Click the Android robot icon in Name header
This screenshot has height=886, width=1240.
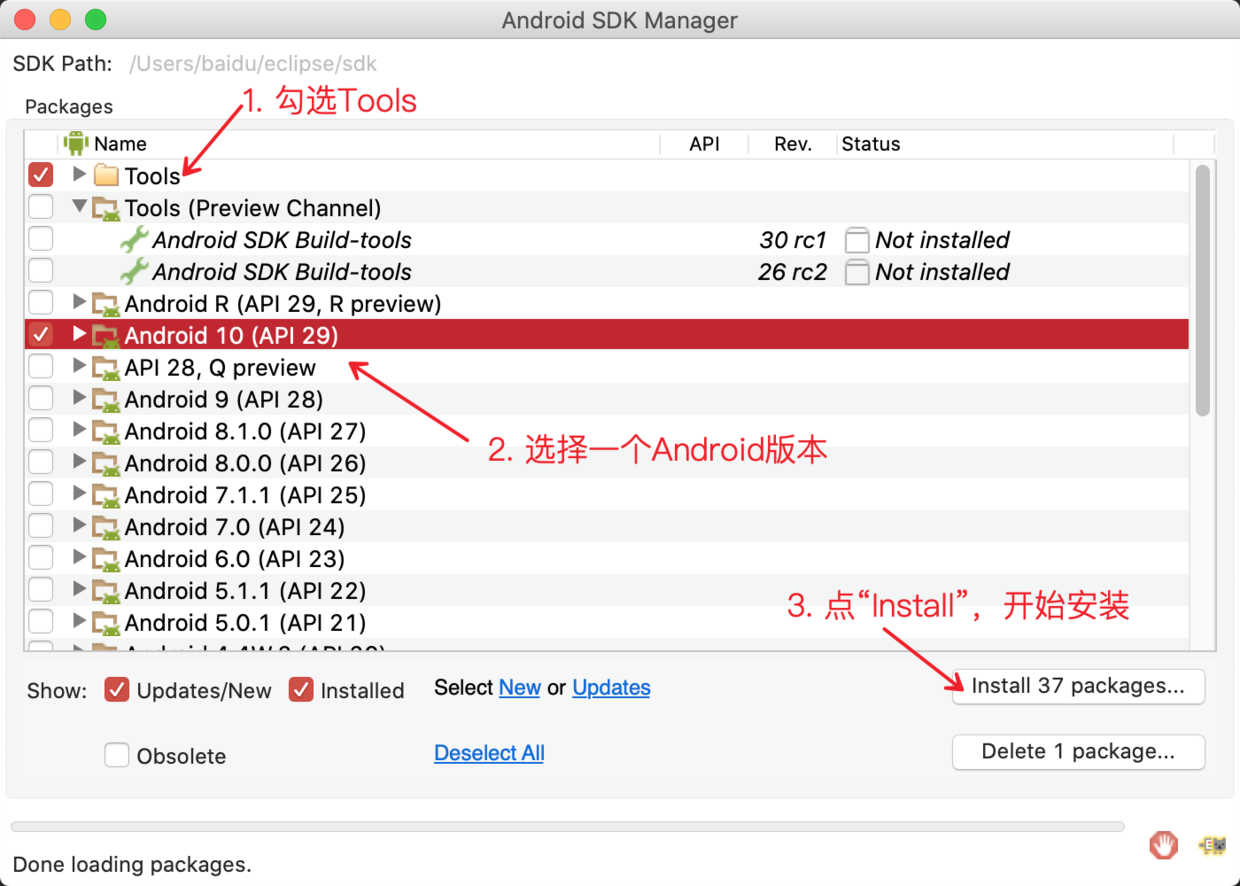(76, 144)
